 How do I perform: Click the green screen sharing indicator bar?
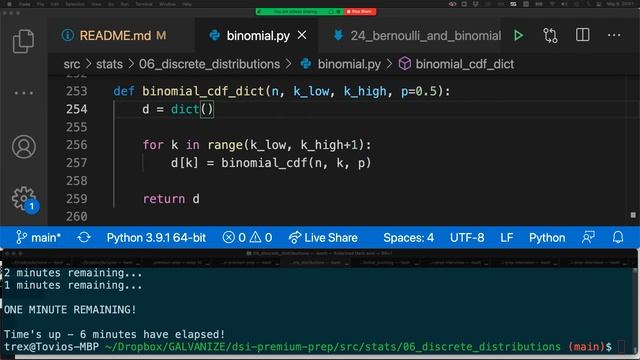300,11
